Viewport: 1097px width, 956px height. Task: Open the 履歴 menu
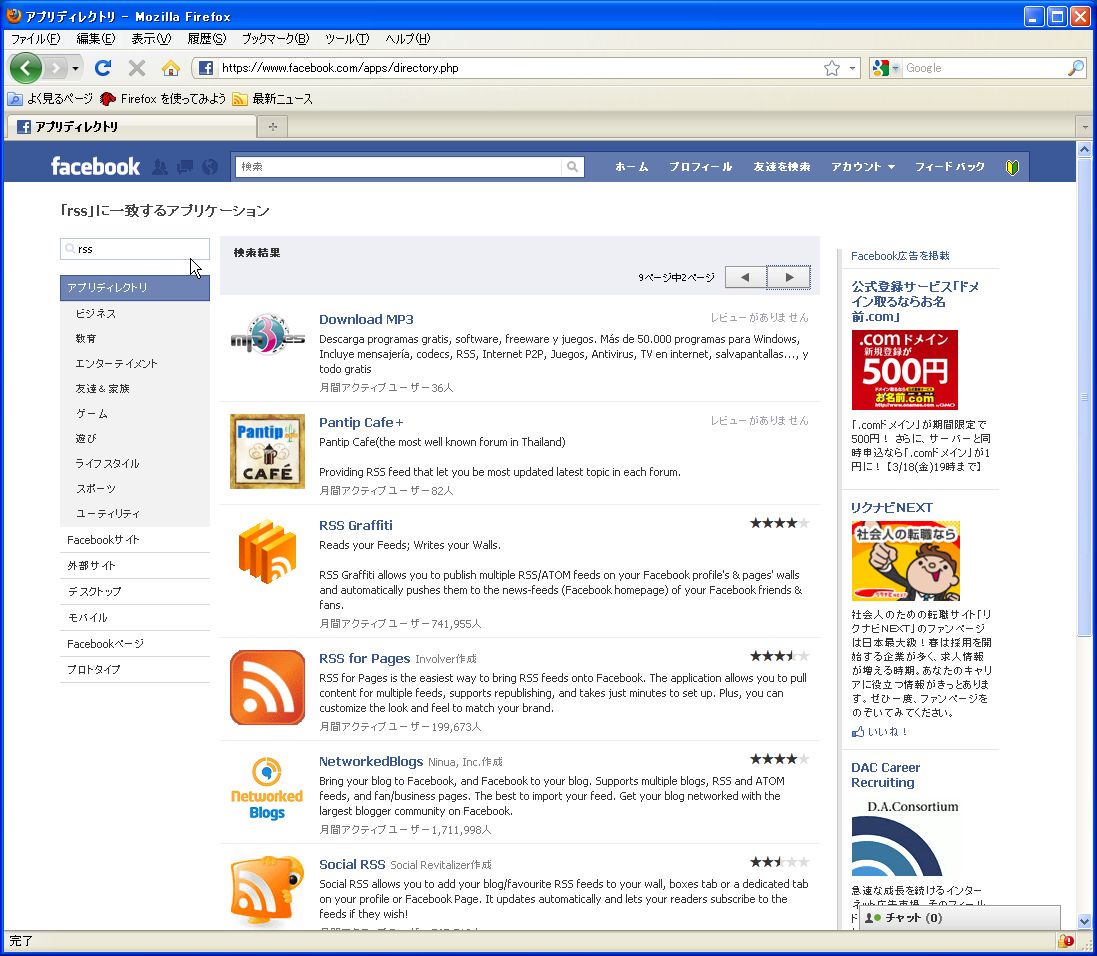[206, 38]
